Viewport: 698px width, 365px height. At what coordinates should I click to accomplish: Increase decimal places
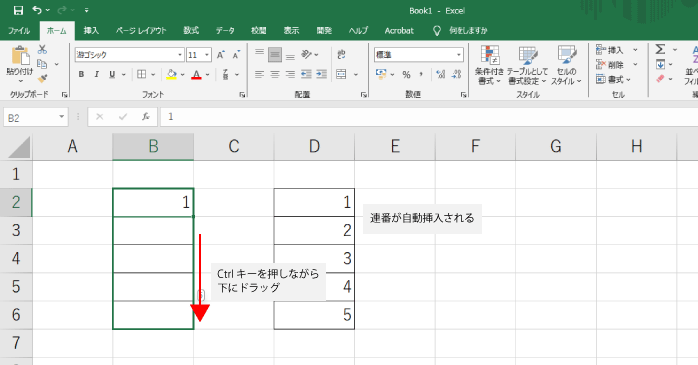(x=441, y=74)
